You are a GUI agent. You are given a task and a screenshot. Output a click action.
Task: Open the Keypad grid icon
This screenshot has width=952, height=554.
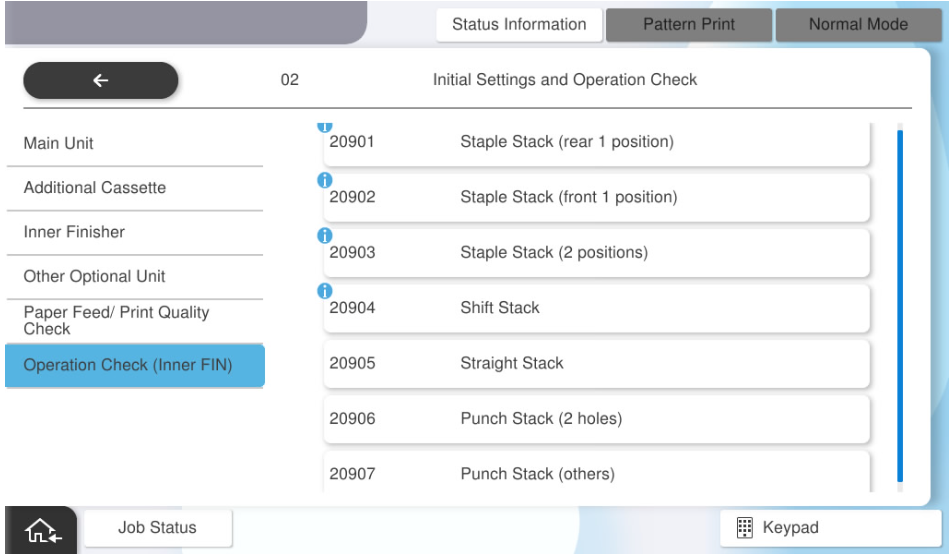(744, 528)
